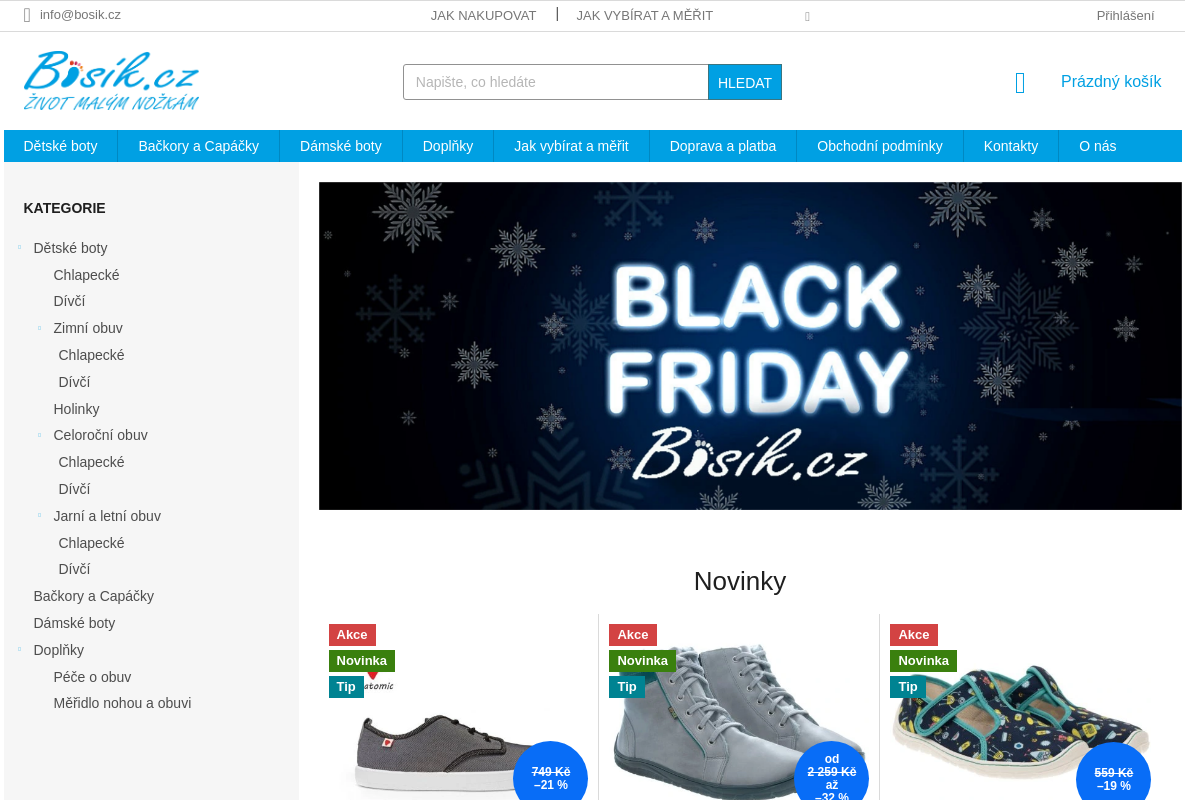Image resolution: width=1200 pixels, height=800 pixels.
Task: Click the Bosik.cz logo in the header
Action: tap(111, 81)
